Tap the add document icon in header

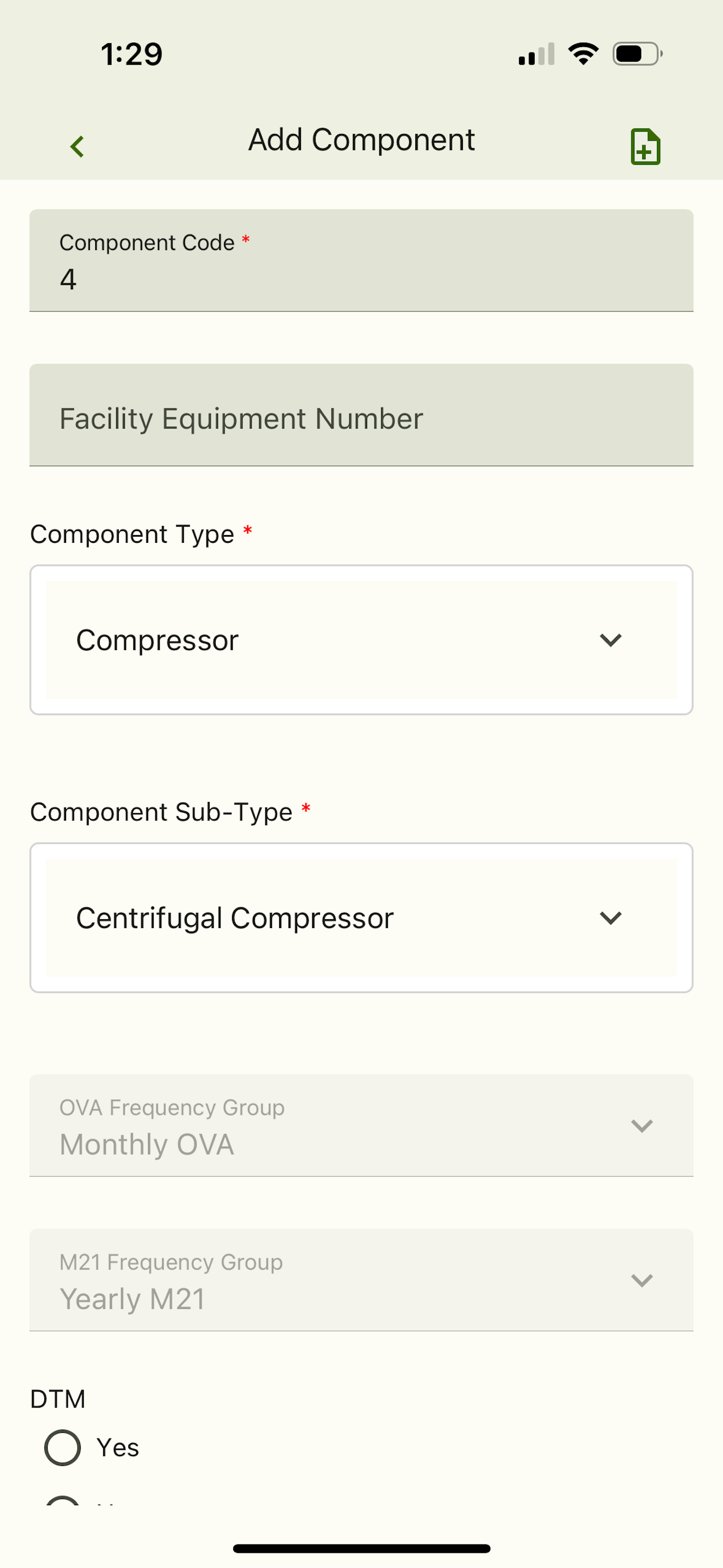645,147
